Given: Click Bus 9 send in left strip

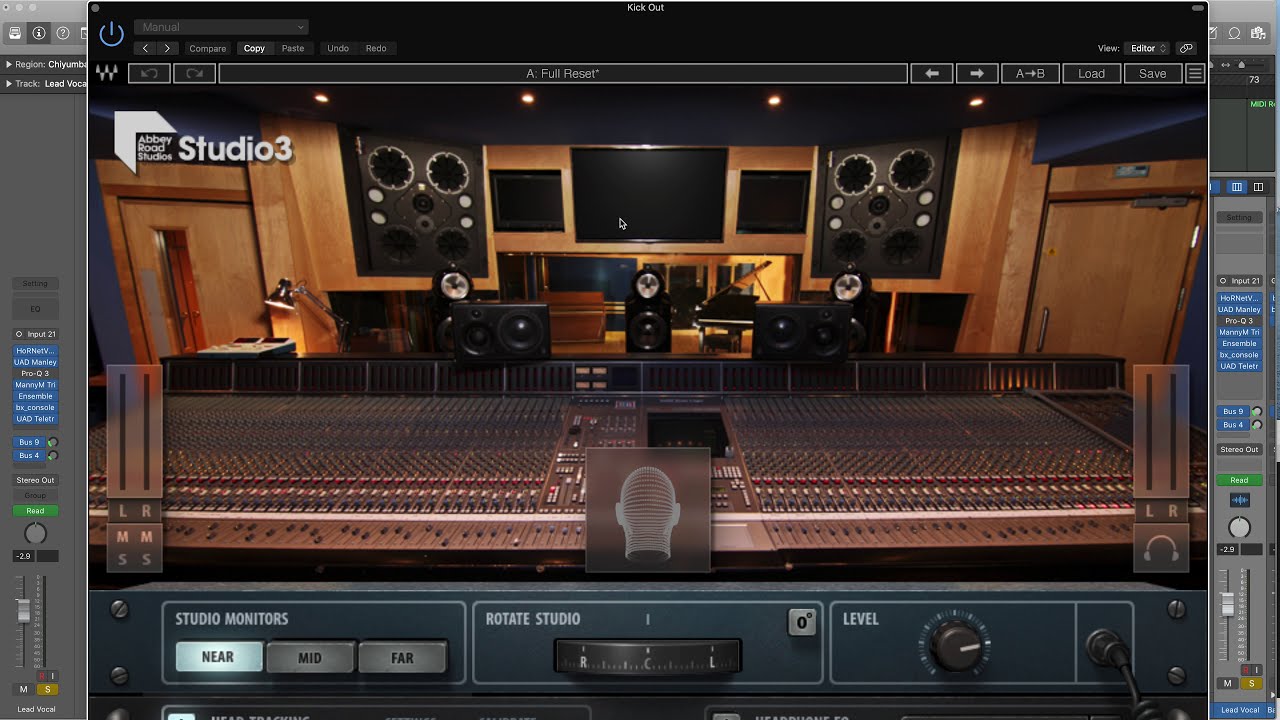Looking at the screenshot, I should point(30,442).
